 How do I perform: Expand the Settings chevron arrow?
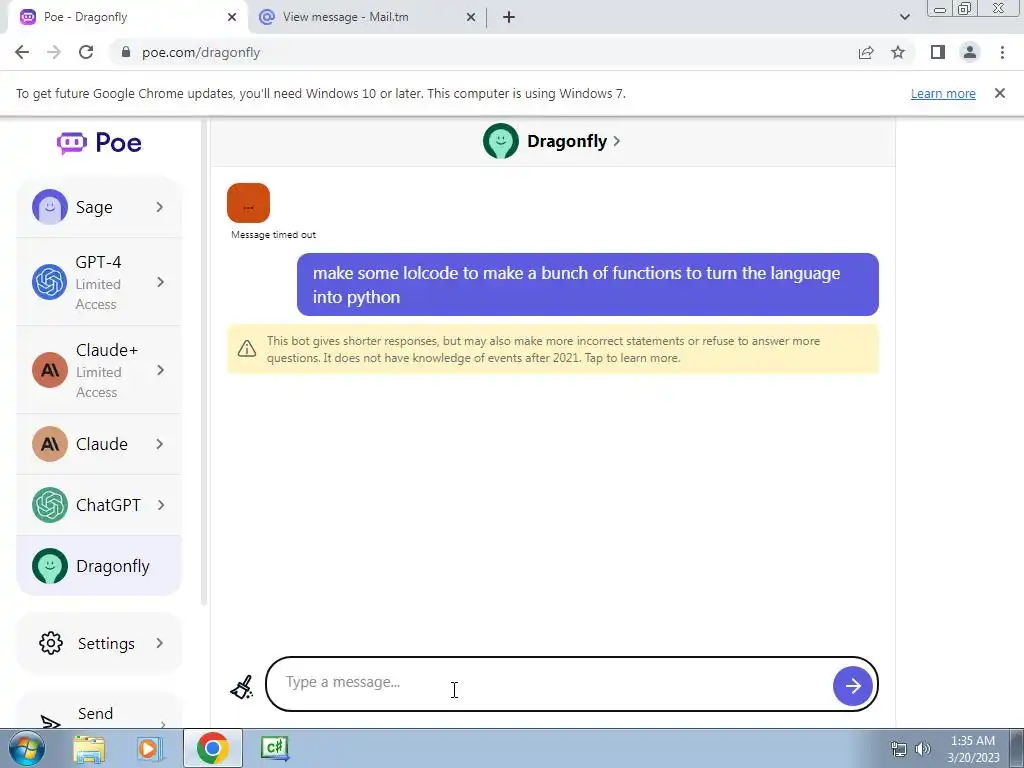[x=160, y=643]
